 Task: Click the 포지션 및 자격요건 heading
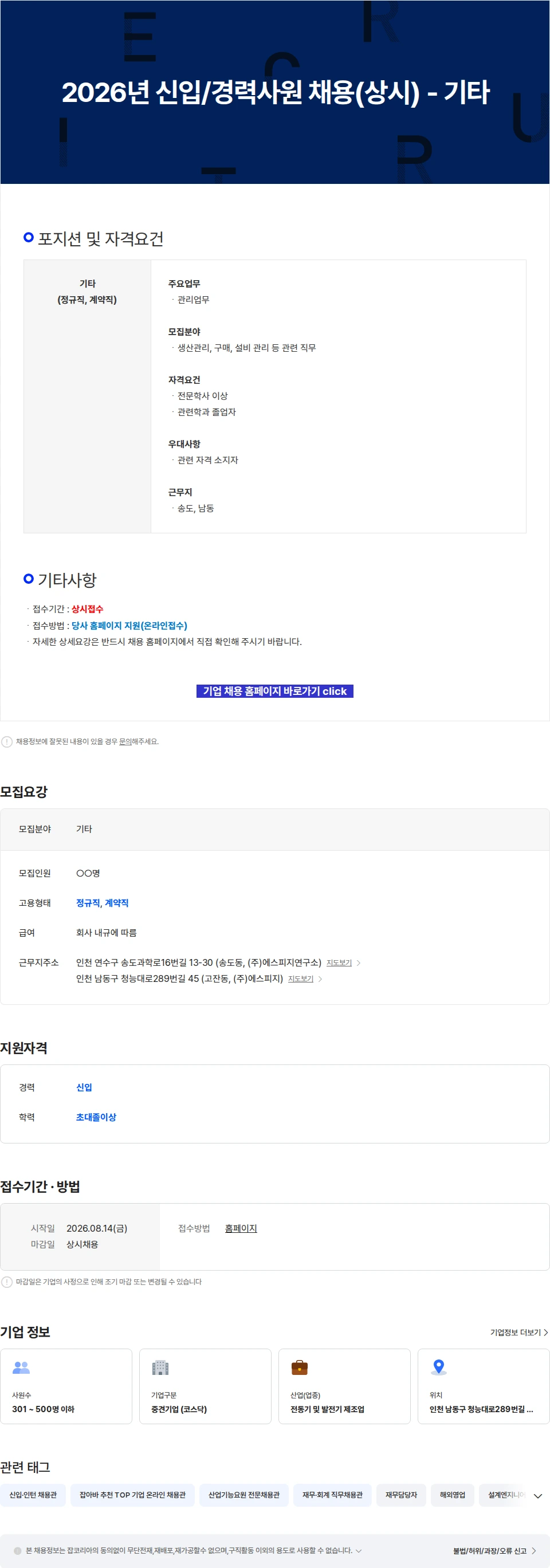[101, 238]
